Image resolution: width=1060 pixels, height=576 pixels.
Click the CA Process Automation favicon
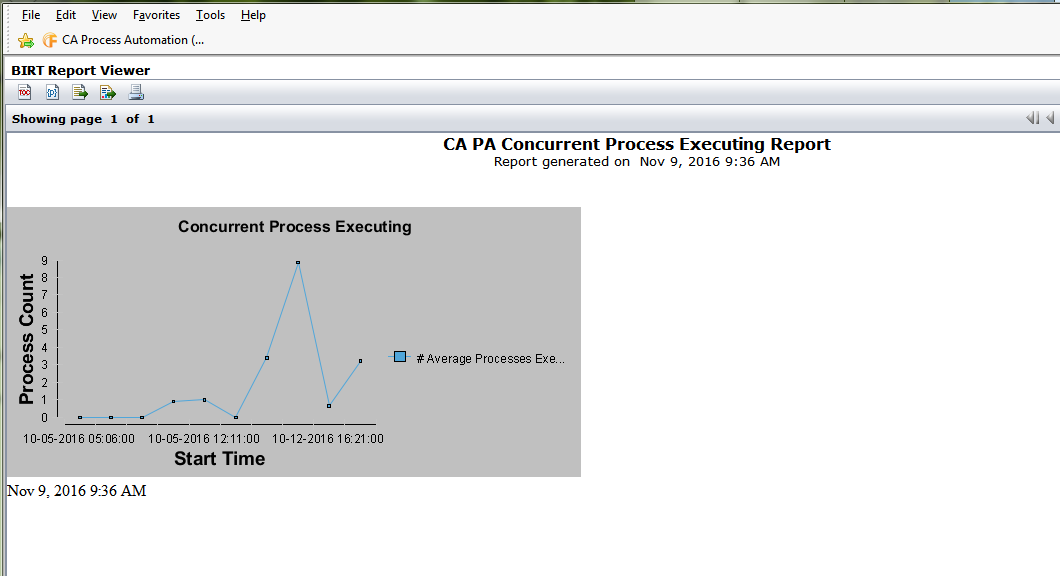pyautogui.click(x=49, y=41)
